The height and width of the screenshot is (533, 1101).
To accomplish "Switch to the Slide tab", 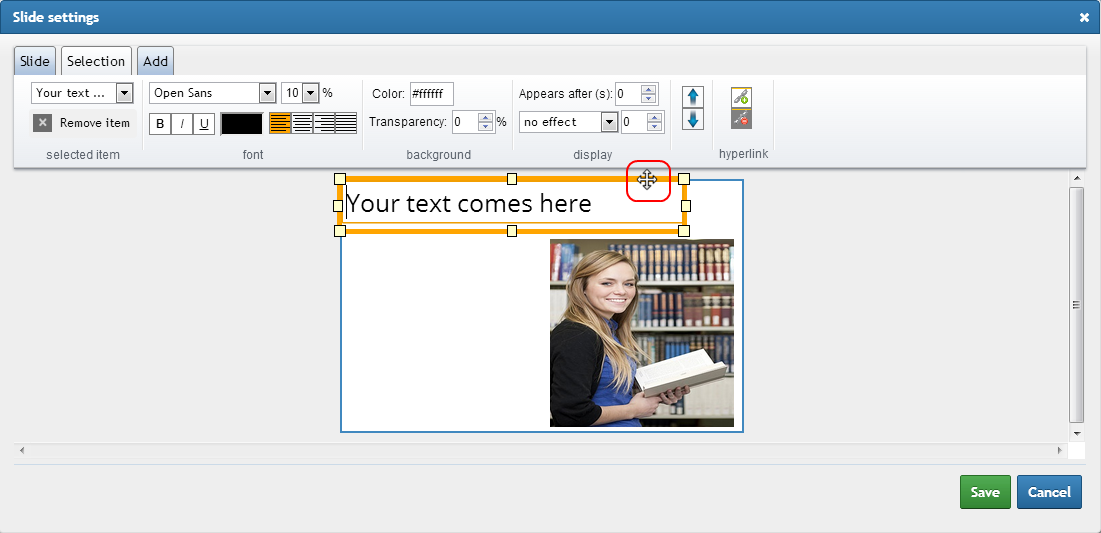I will (x=34, y=61).
